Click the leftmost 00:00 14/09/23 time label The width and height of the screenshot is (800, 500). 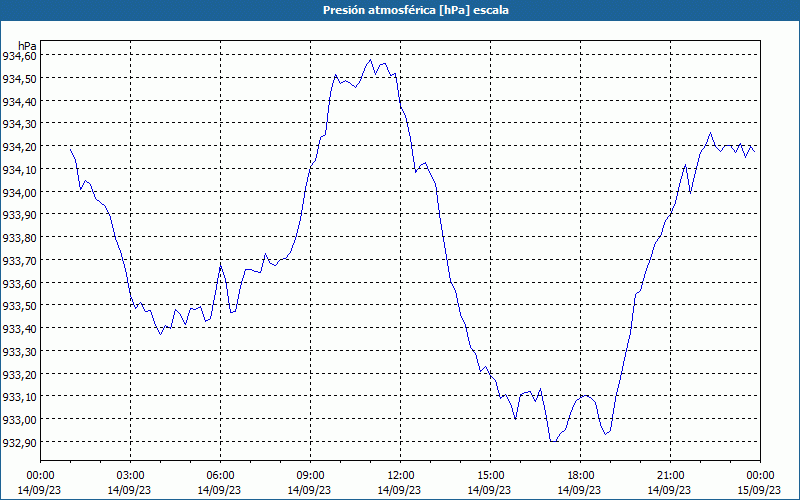pos(40,482)
